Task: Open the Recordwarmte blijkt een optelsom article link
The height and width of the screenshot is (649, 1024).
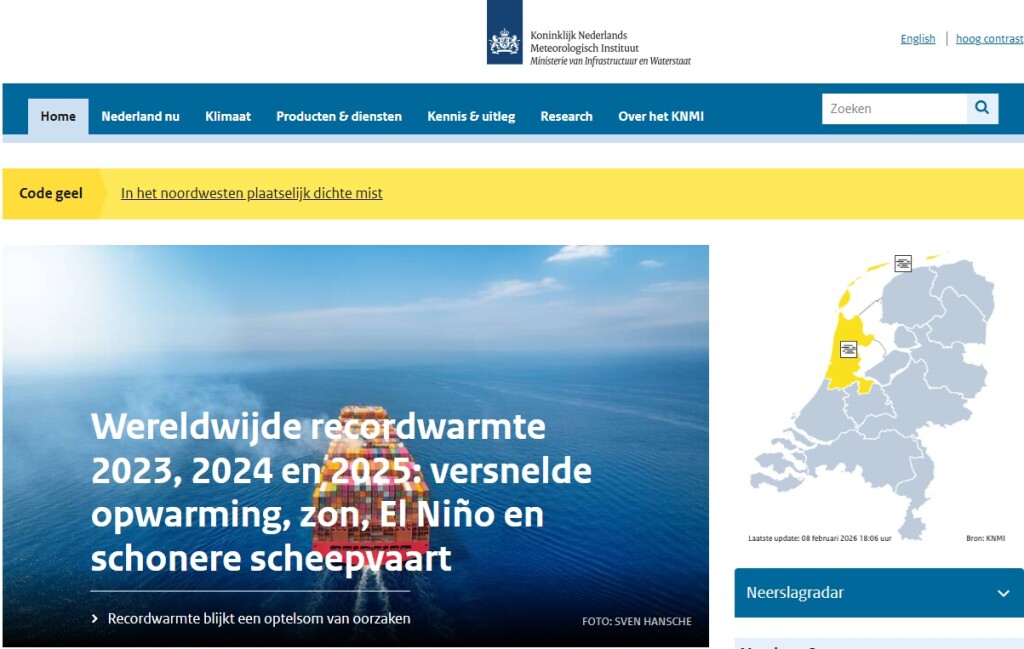Action: point(259,618)
